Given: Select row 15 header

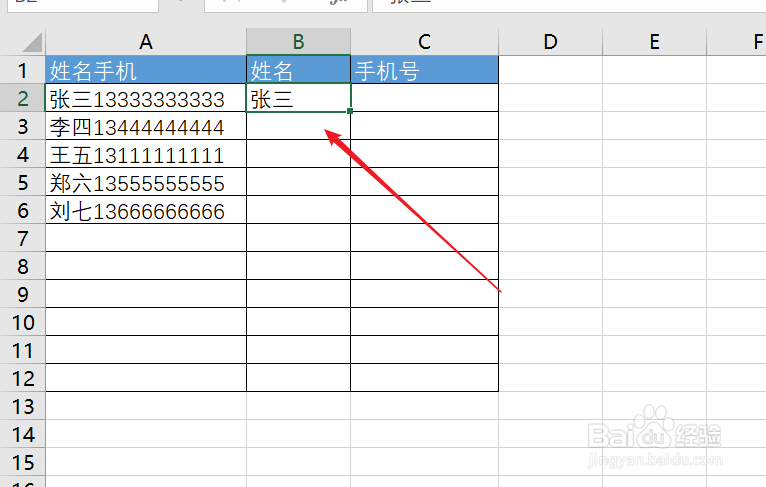Looking at the screenshot, I should pos(22,462).
